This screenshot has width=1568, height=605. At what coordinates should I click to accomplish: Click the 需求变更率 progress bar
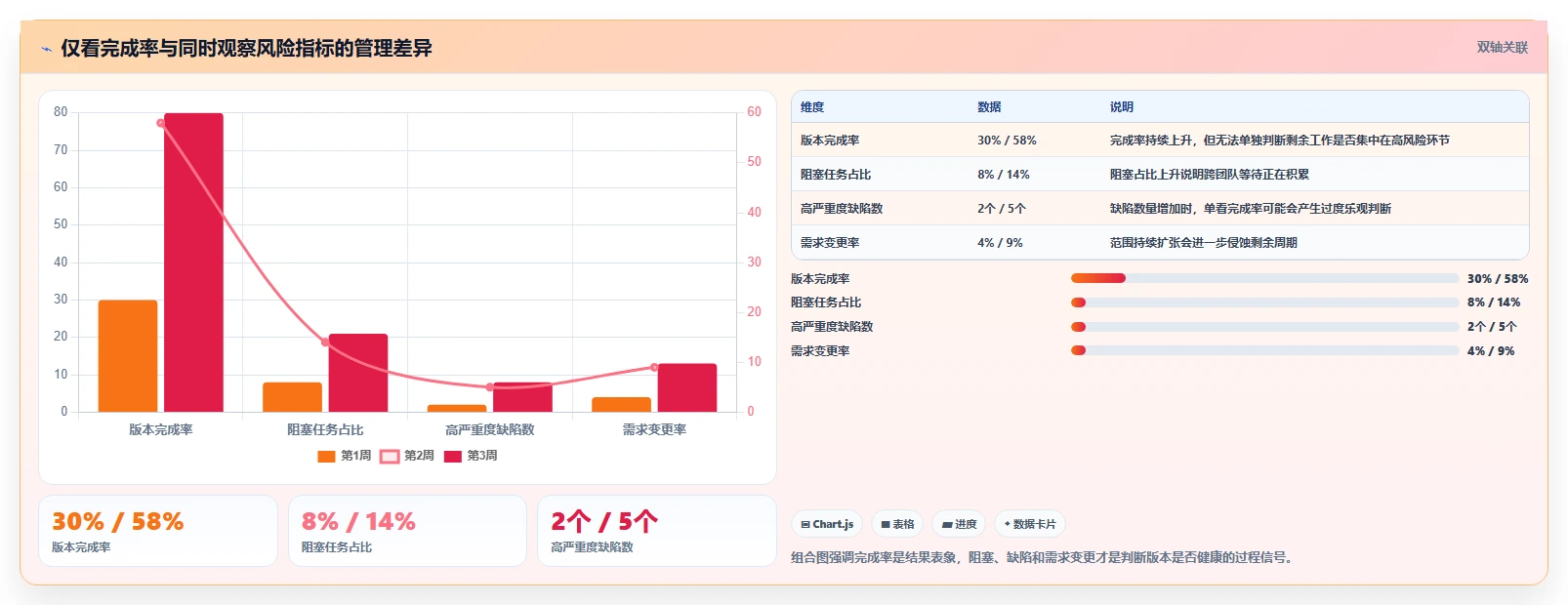click(1264, 350)
